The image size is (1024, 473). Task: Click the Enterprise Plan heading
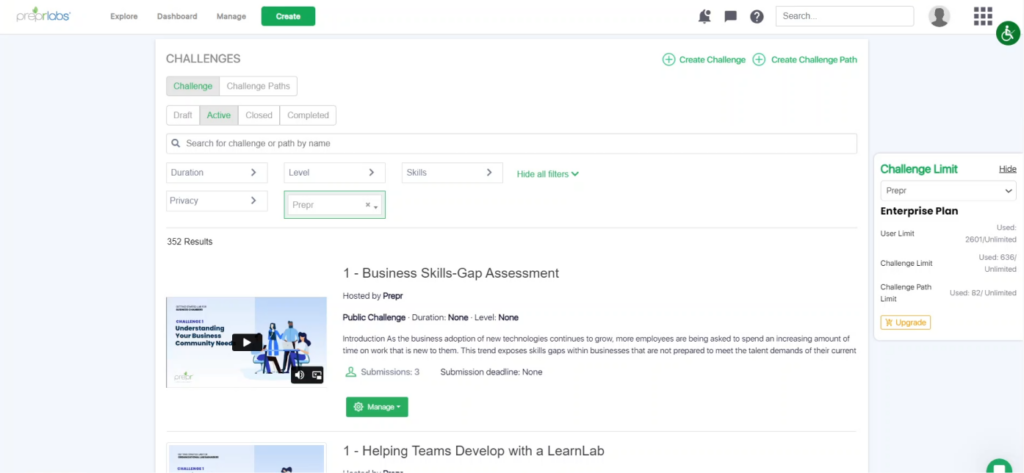pos(919,211)
